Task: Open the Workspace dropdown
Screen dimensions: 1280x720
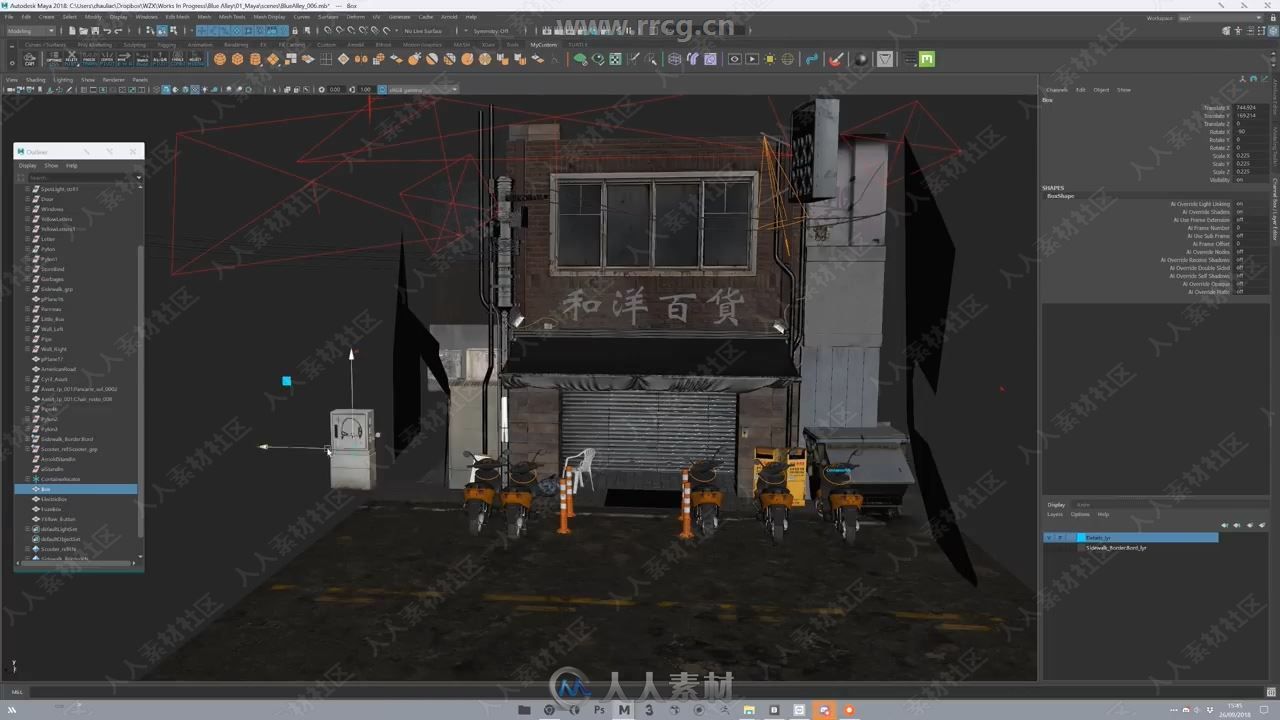Action: [1222, 17]
